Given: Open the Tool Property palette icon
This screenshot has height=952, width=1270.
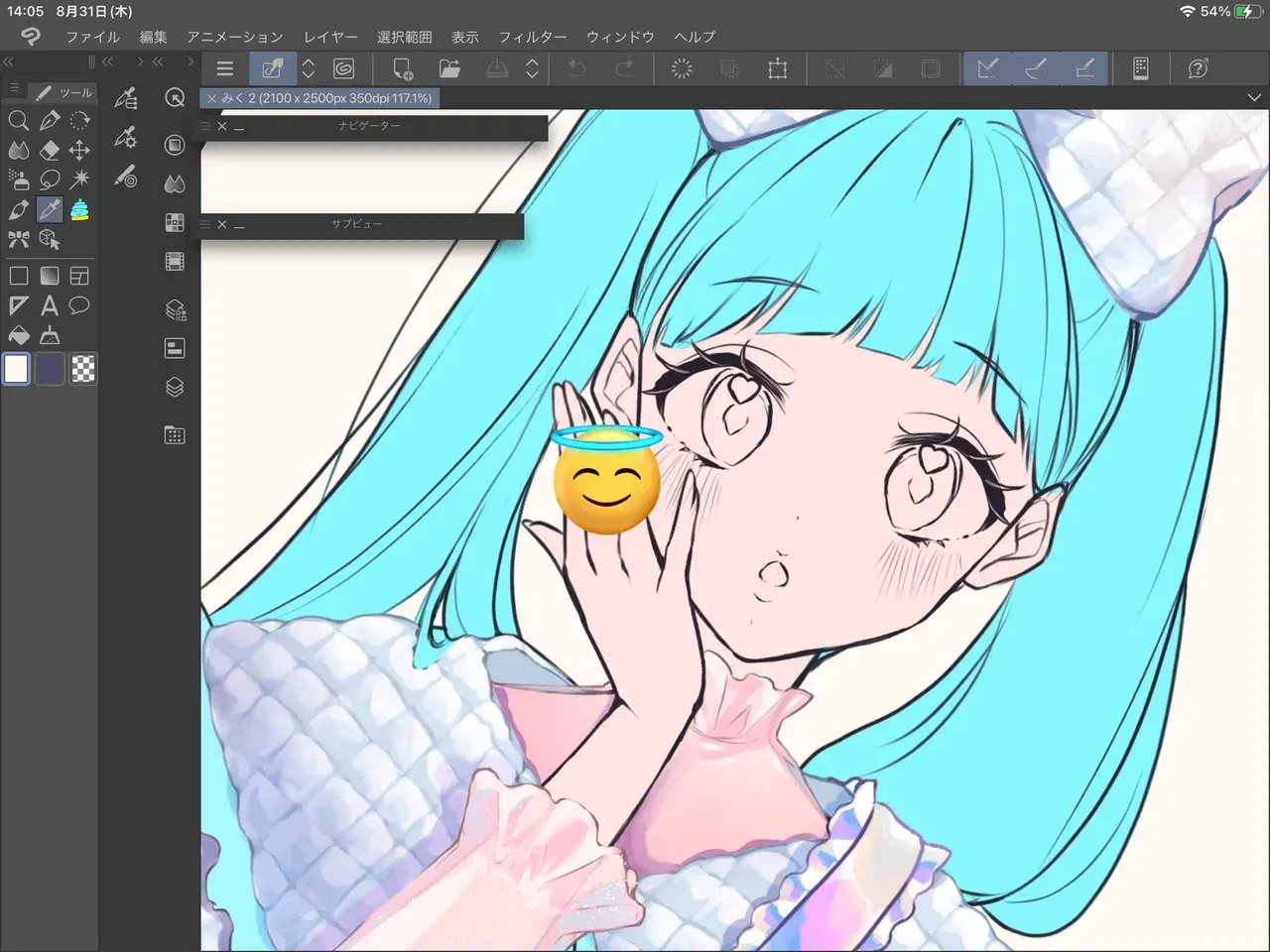Looking at the screenshot, I should pos(126,137).
